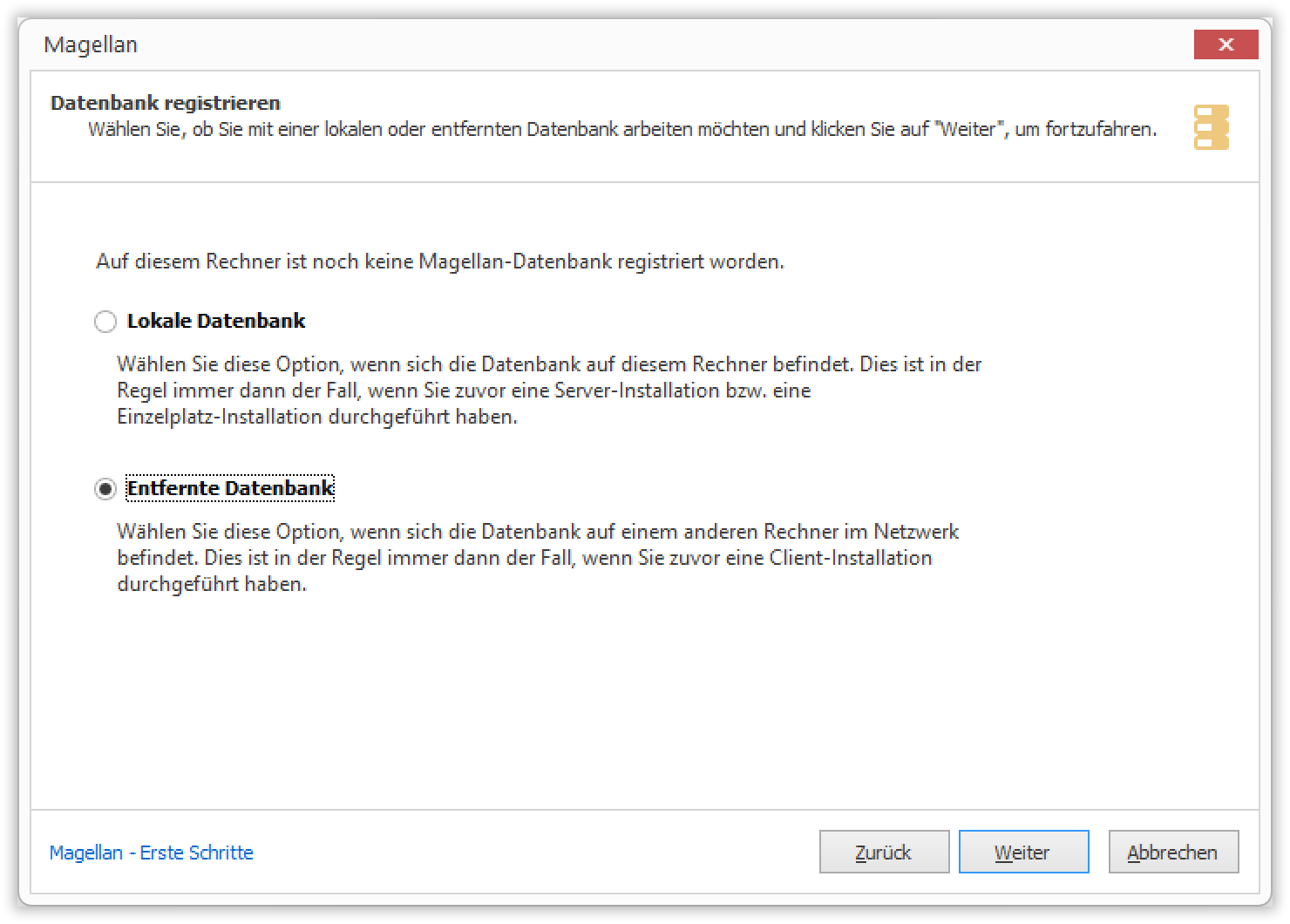Click the Datenbank registrieren heading
The image size is (1290, 924).
[x=166, y=103]
